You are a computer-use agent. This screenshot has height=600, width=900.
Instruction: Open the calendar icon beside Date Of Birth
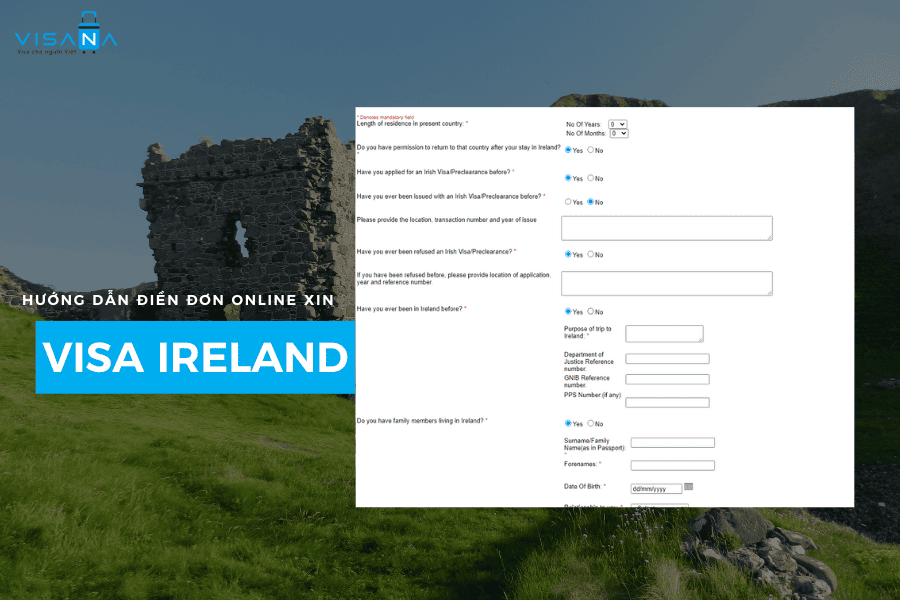pyautogui.click(x=688, y=487)
